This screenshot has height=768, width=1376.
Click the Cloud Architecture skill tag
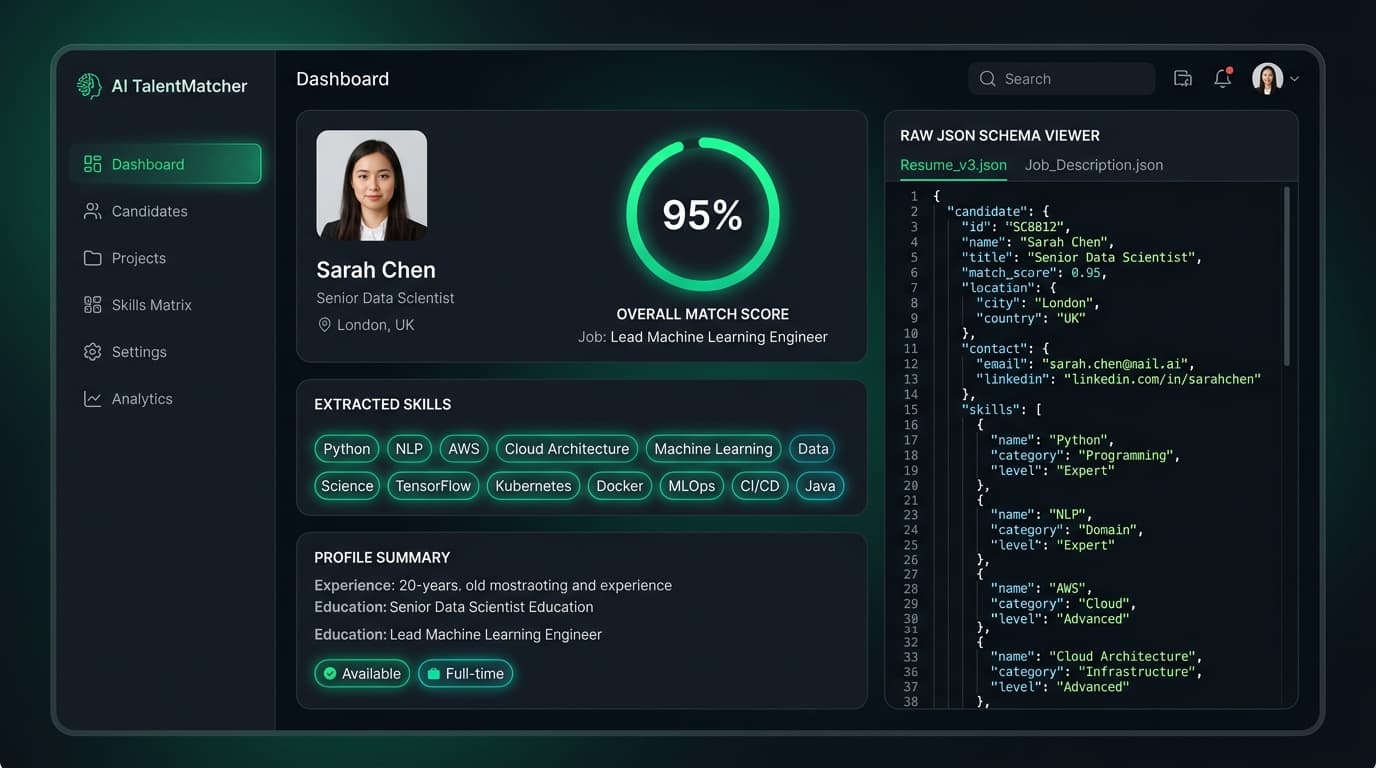pyautogui.click(x=567, y=449)
